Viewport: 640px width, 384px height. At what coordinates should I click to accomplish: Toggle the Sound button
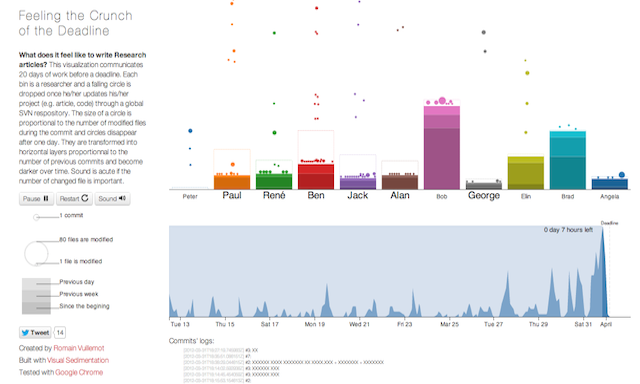tap(112, 199)
